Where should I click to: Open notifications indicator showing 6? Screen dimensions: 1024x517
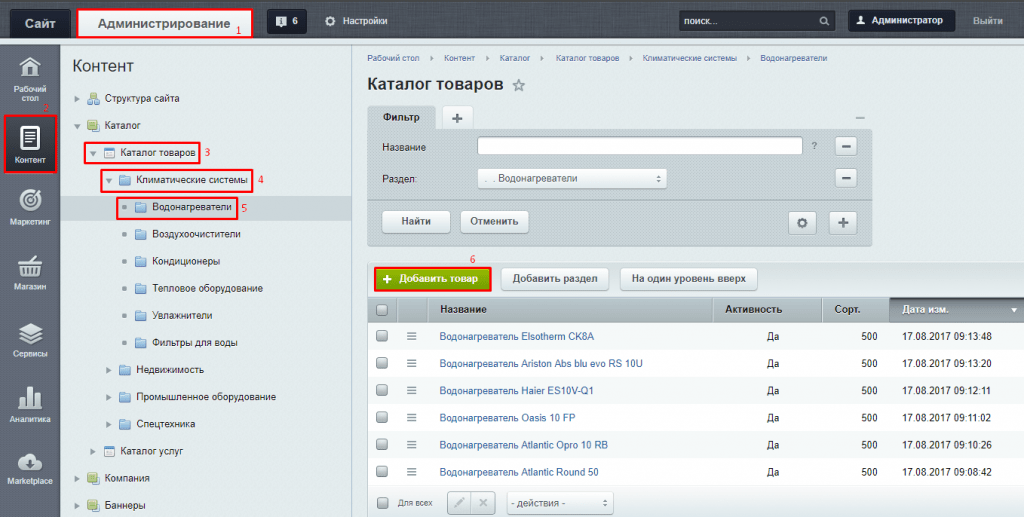tap(287, 21)
